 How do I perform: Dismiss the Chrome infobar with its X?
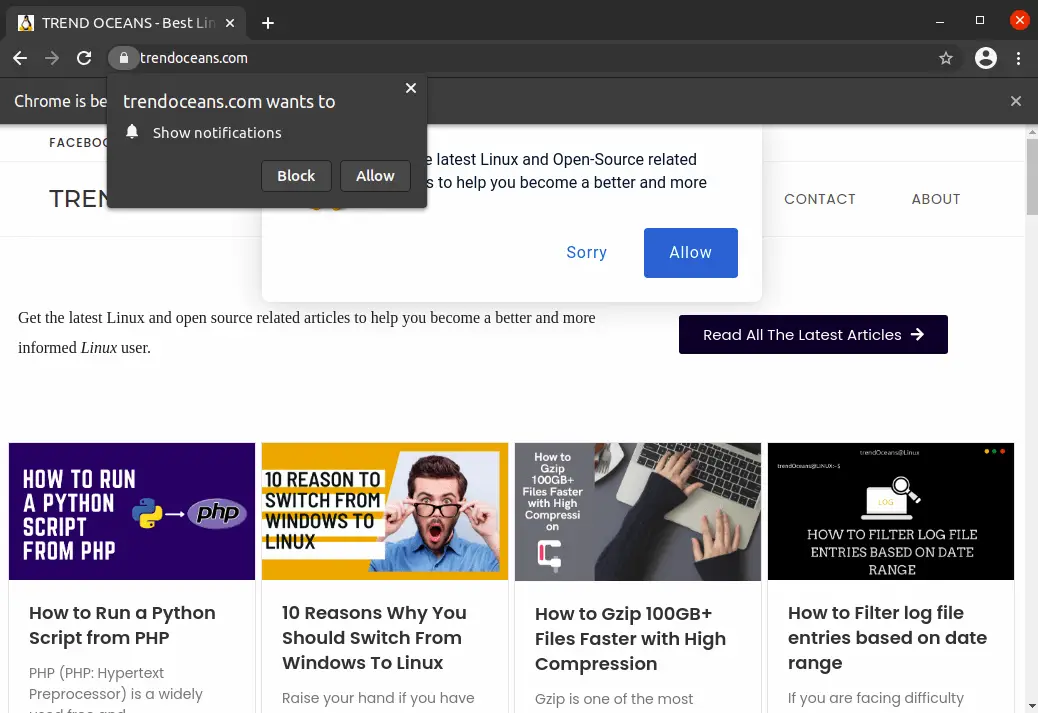click(1015, 101)
